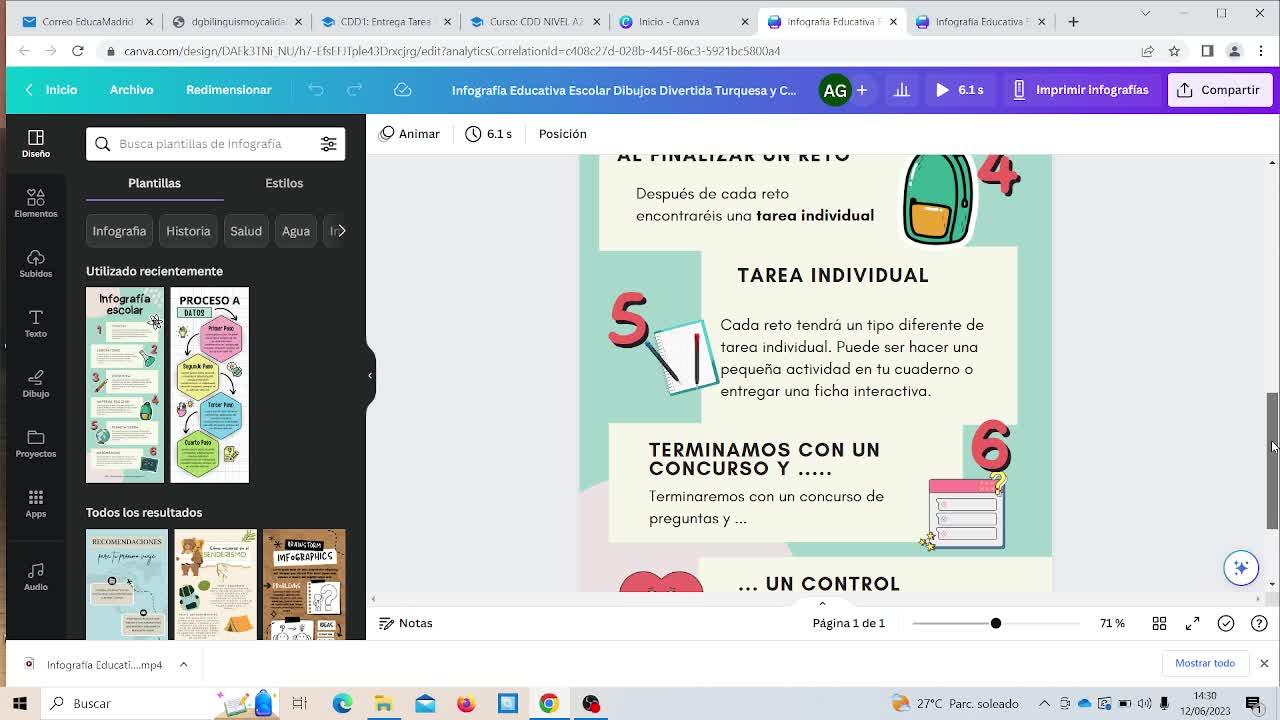Open the Dibujo drawing tool
This screenshot has width=1280, height=720.
click(36, 382)
